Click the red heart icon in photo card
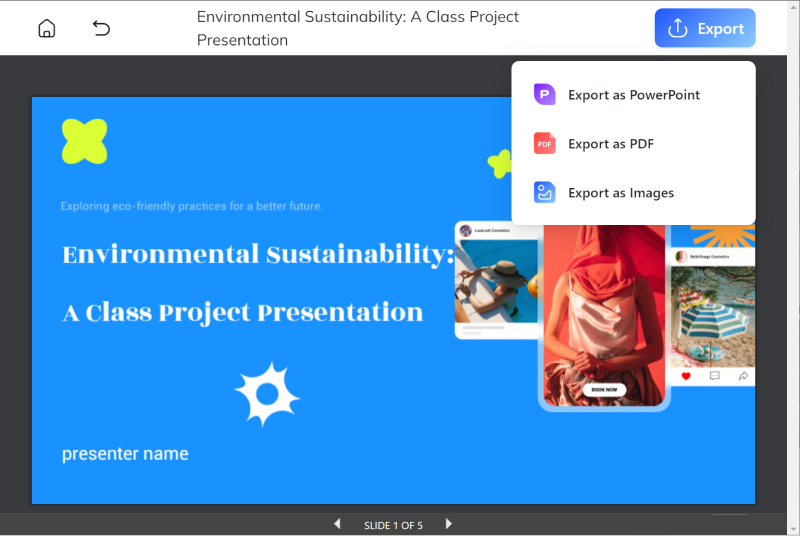The height and width of the screenshot is (536, 800). pyautogui.click(x=686, y=376)
